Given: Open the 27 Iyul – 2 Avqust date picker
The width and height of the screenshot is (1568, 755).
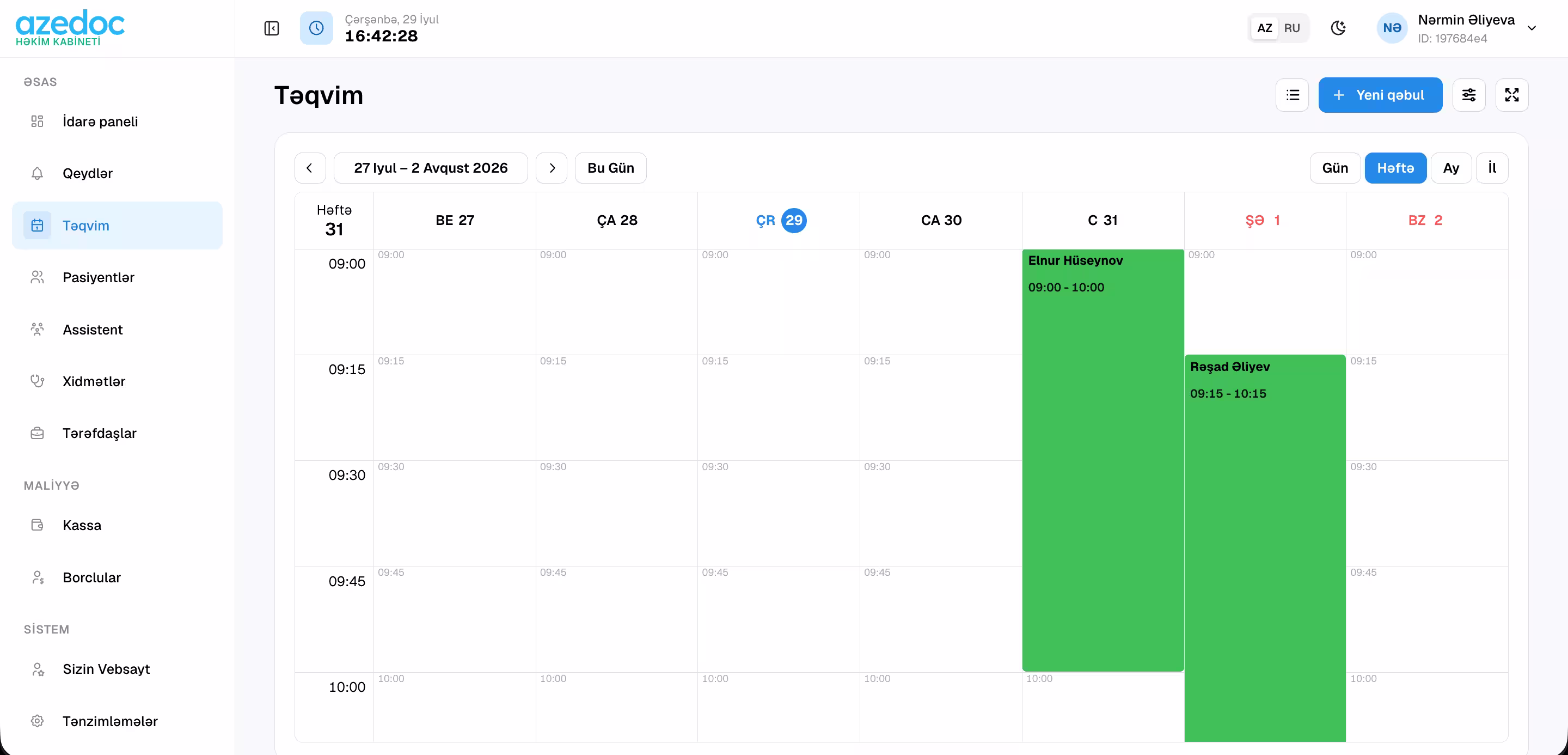Looking at the screenshot, I should coord(430,168).
